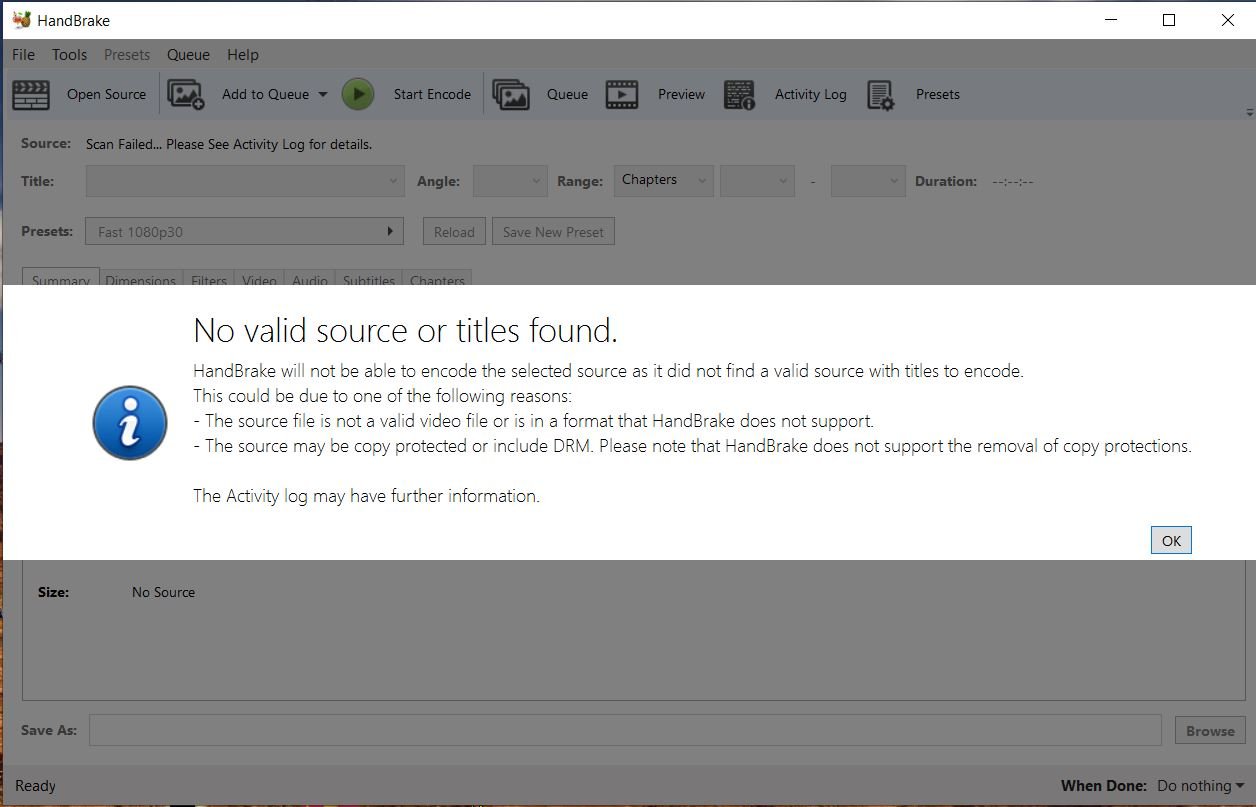Open the range end chapter dropdown
Viewport: 1256px width, 807px height.
[x=868, y=181]
